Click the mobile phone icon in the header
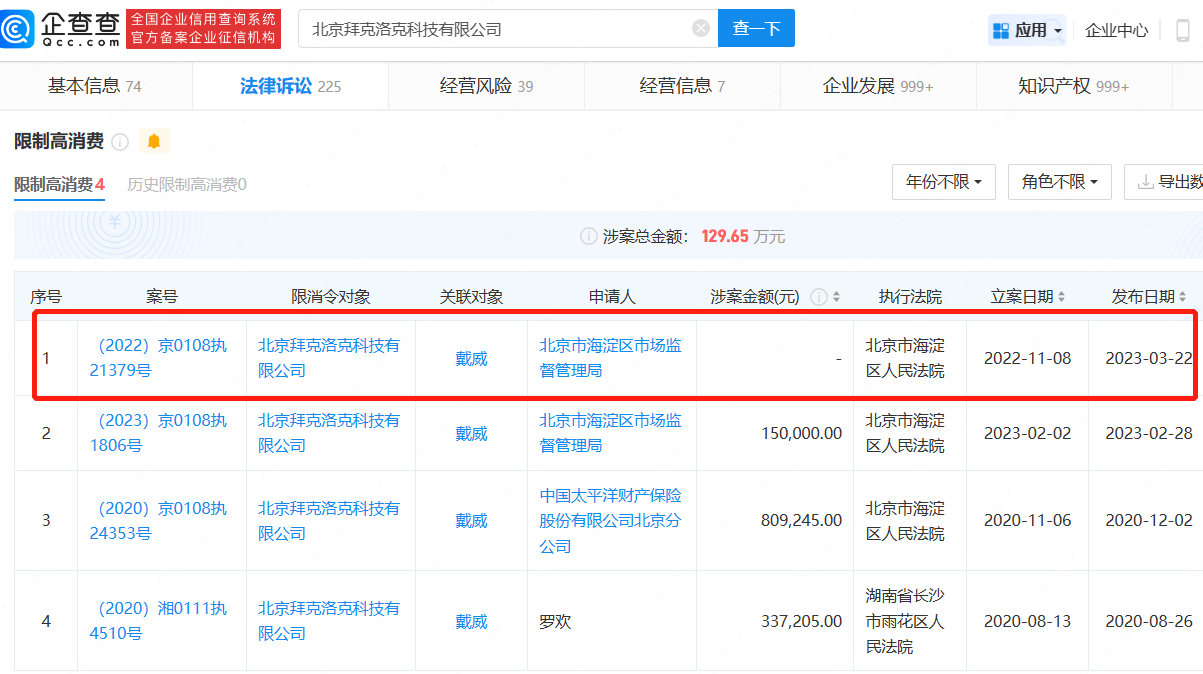1203x674 pixels. [1183, 30]
